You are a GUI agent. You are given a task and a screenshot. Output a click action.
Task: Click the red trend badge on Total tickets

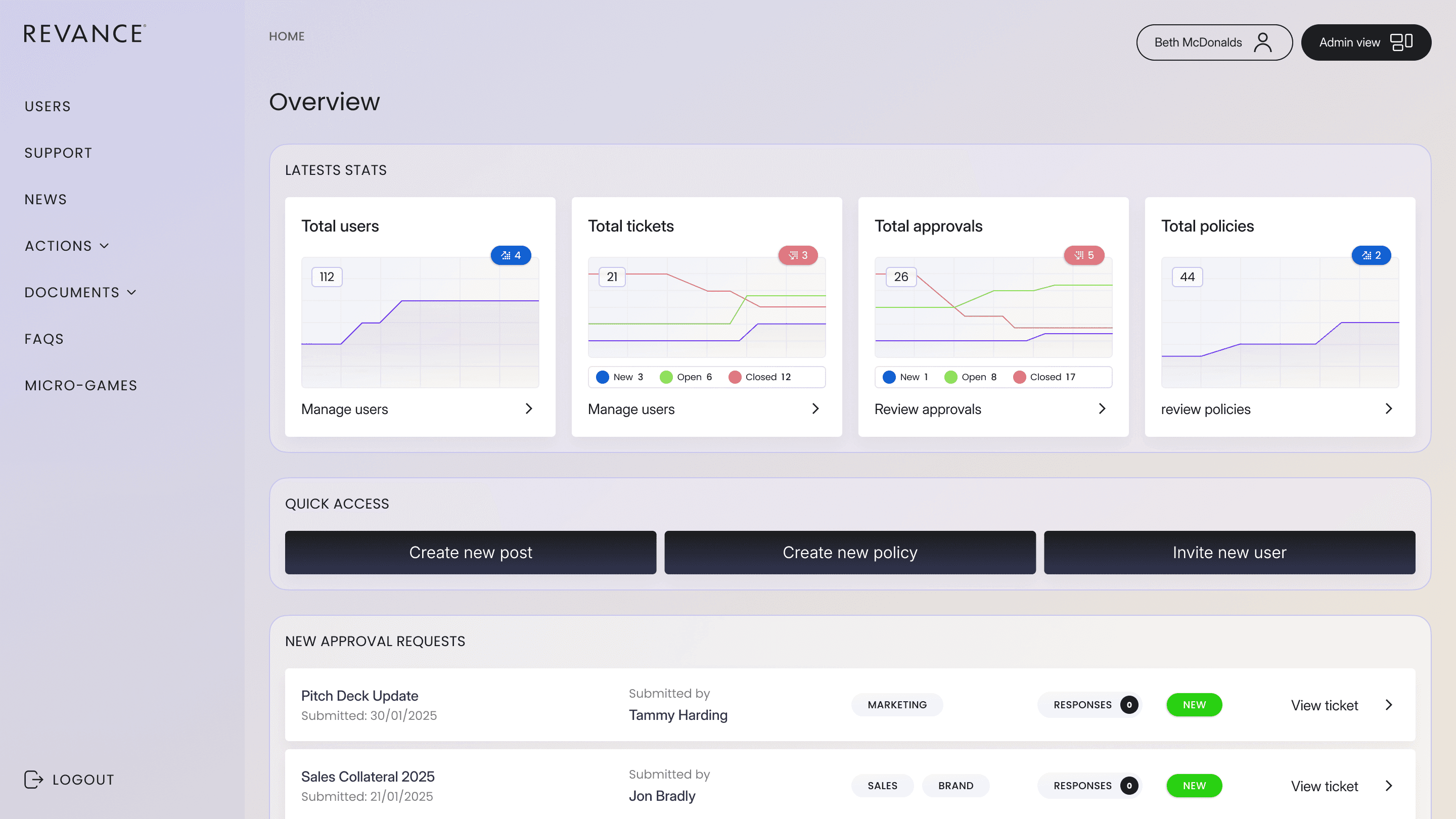tap(798, 255)
